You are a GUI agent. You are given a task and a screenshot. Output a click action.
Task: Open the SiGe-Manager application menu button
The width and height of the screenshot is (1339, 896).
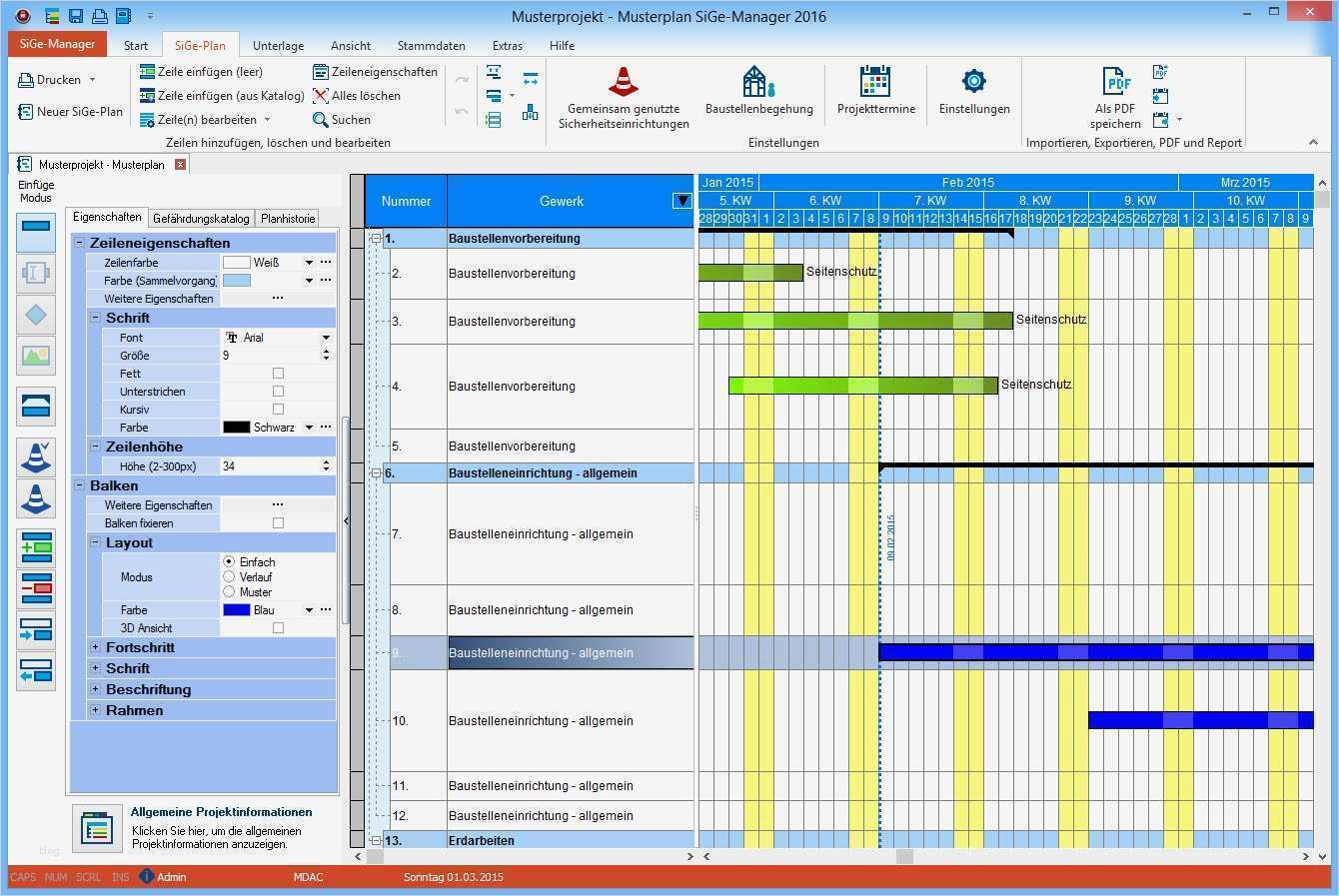point(58,44)
